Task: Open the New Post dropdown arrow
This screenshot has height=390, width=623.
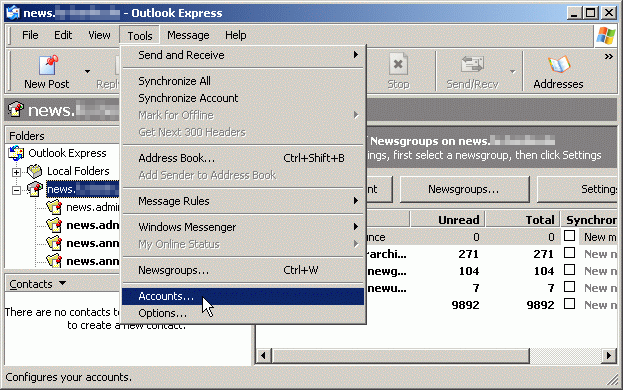Action: (x=87, y=71)
